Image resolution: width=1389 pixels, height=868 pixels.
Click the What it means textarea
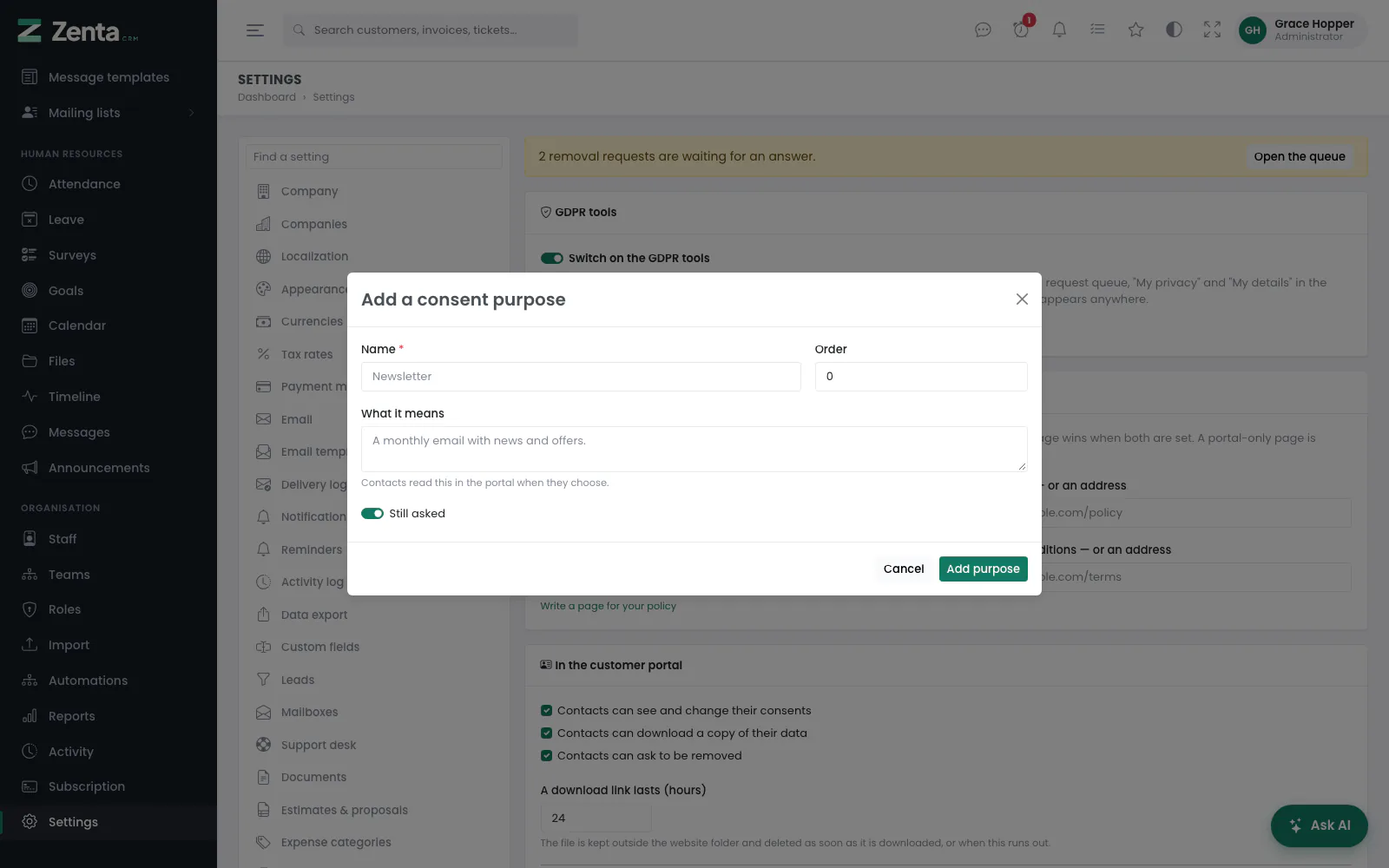click(x=694, y=449)
